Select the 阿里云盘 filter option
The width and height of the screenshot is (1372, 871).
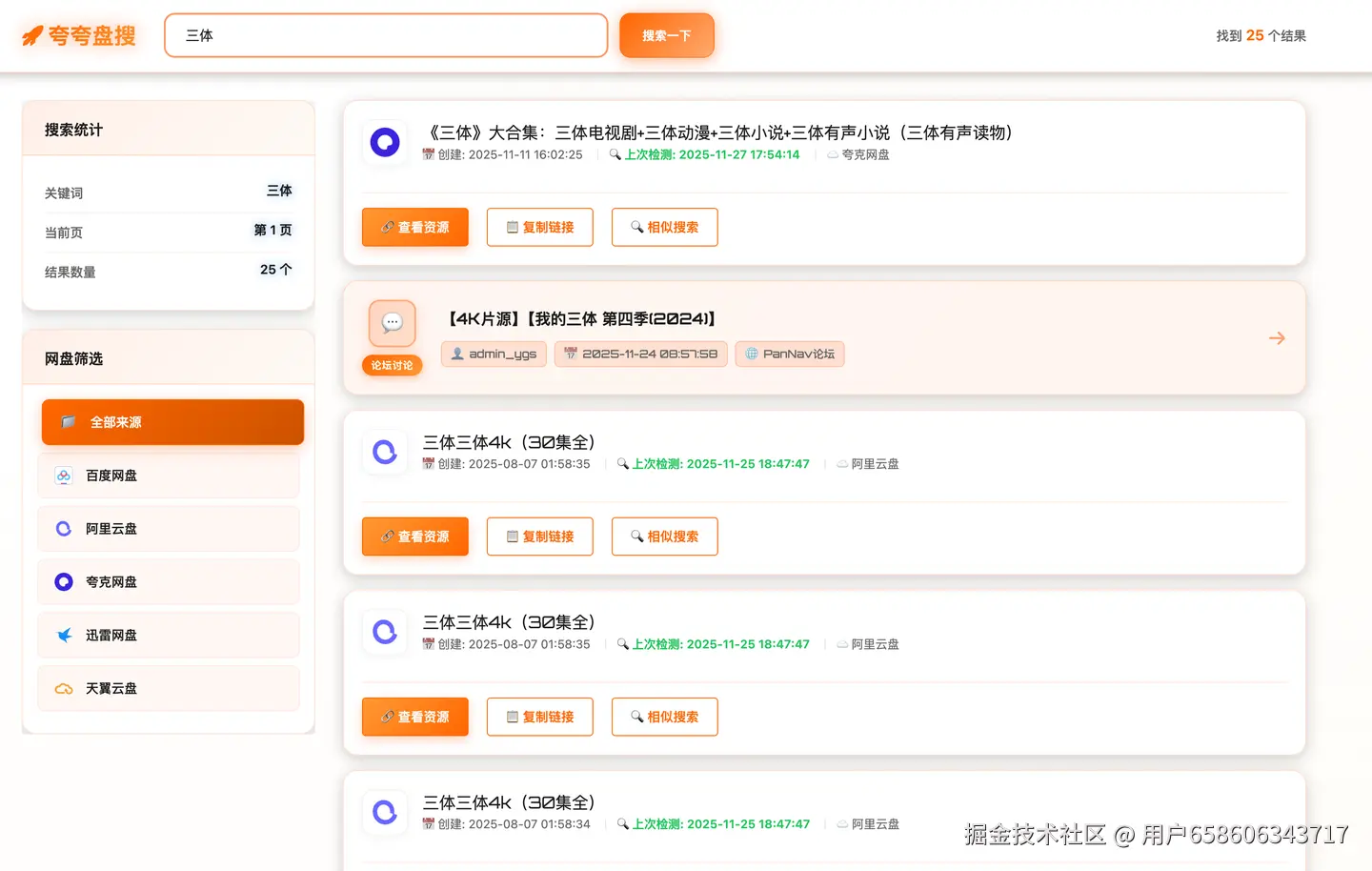[x=169, y=528]
